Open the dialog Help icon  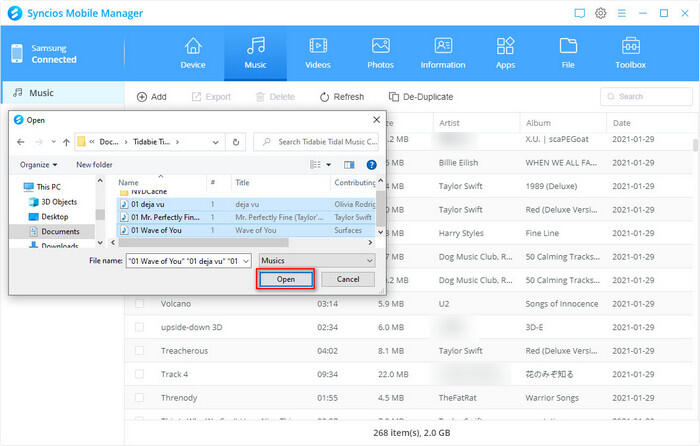[371, 165]
